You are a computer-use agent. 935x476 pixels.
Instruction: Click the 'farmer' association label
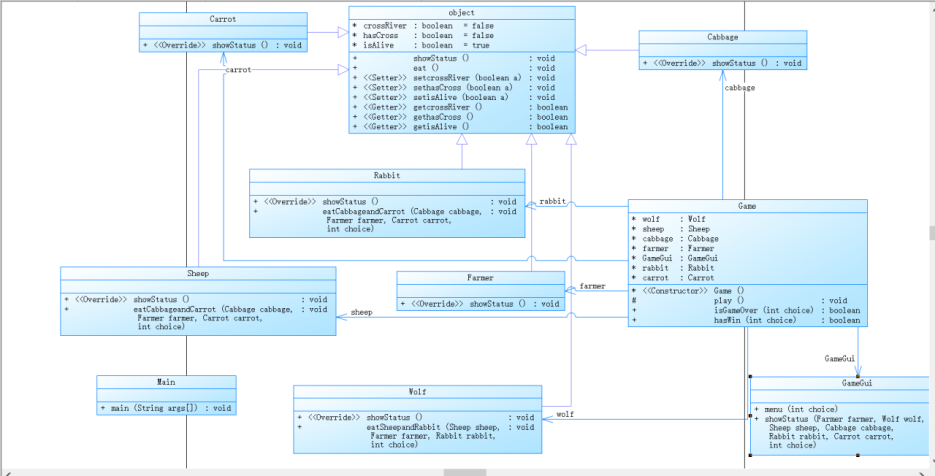tap(592, 286)
